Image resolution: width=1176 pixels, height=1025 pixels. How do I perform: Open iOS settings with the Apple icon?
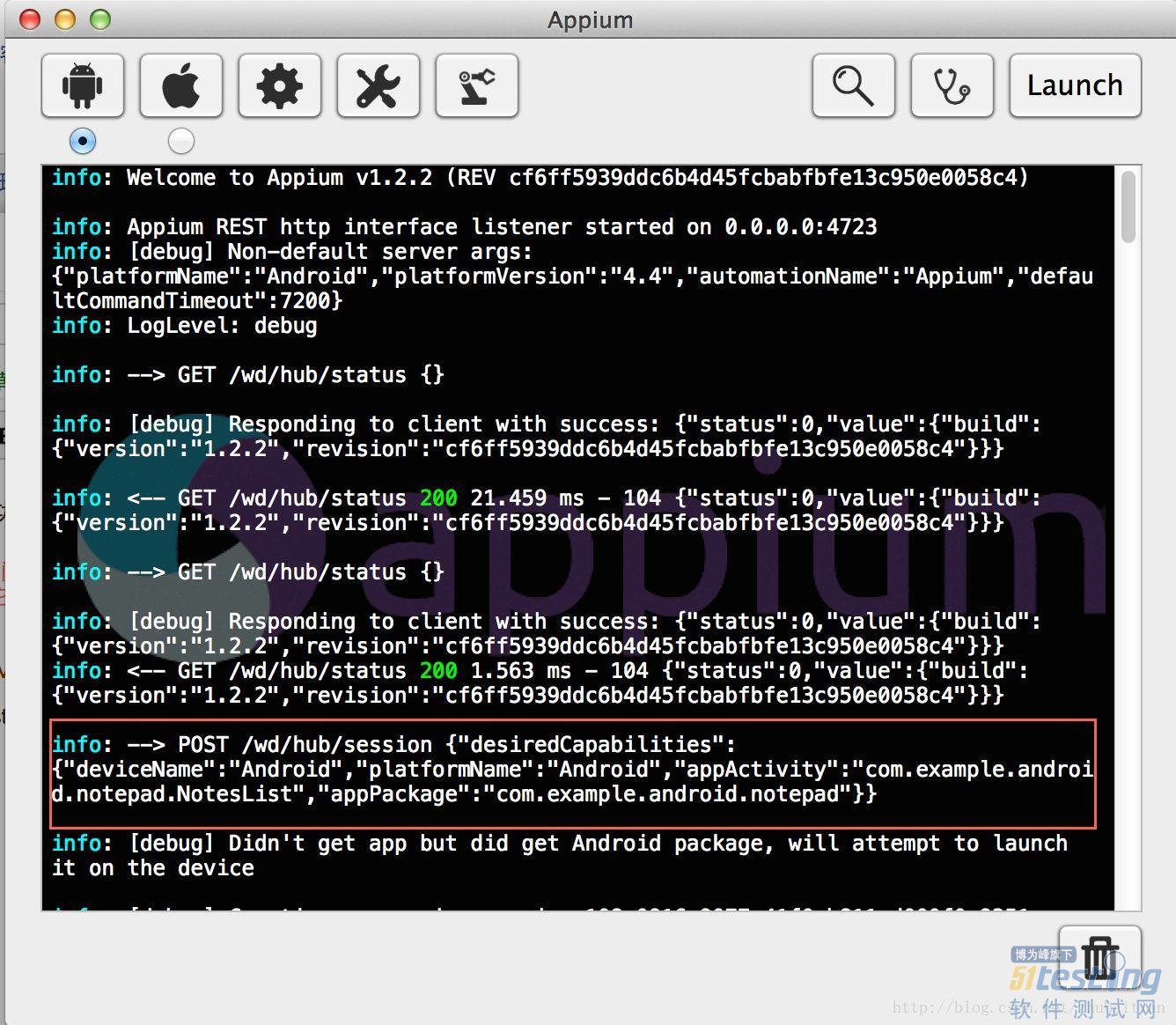181,85
